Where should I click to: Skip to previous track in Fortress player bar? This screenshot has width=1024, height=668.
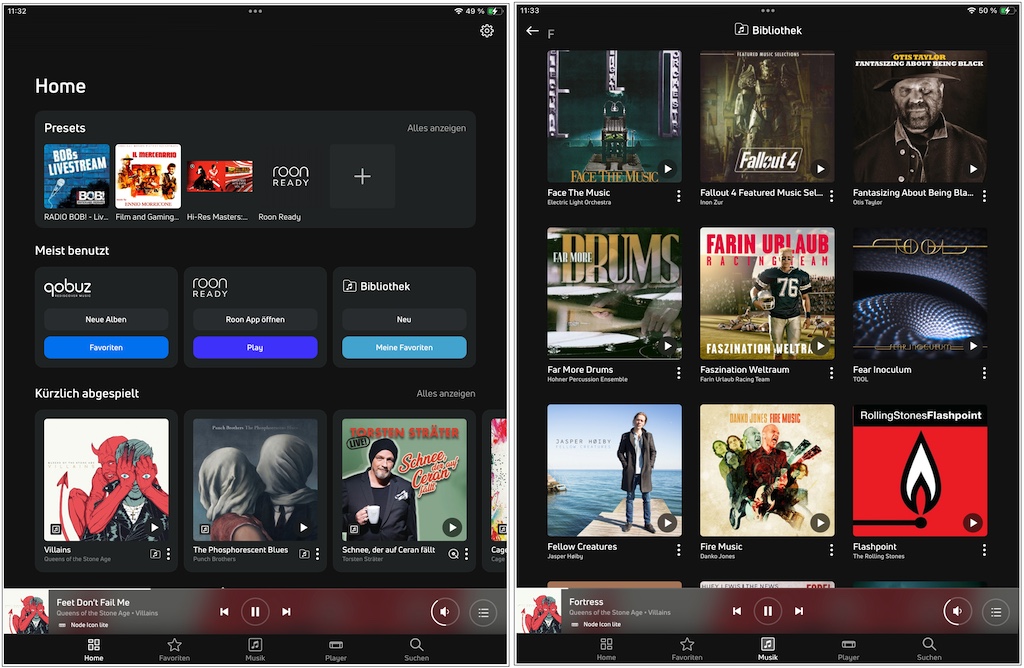[737, 611]
